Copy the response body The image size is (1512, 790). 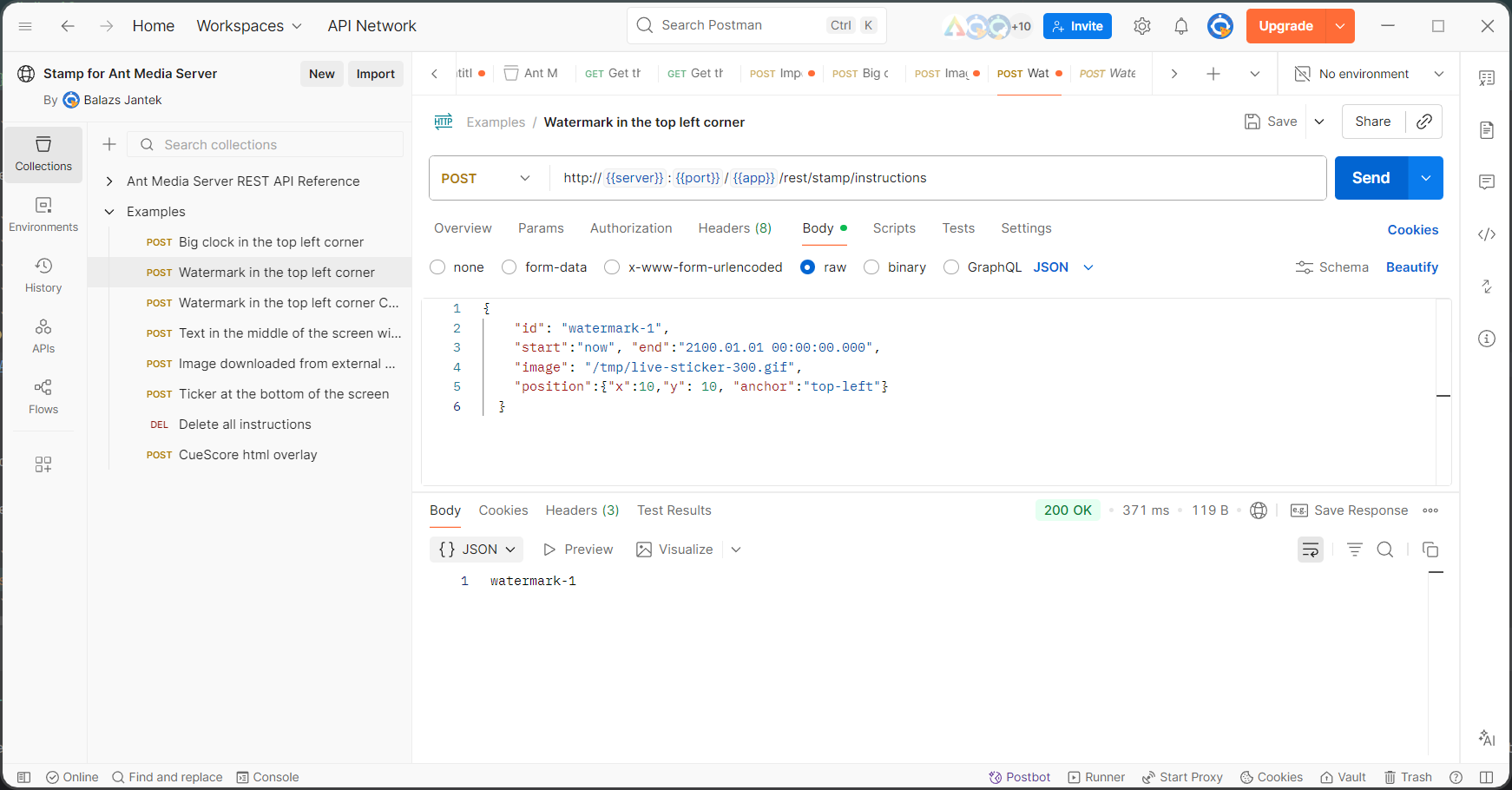1430,550
